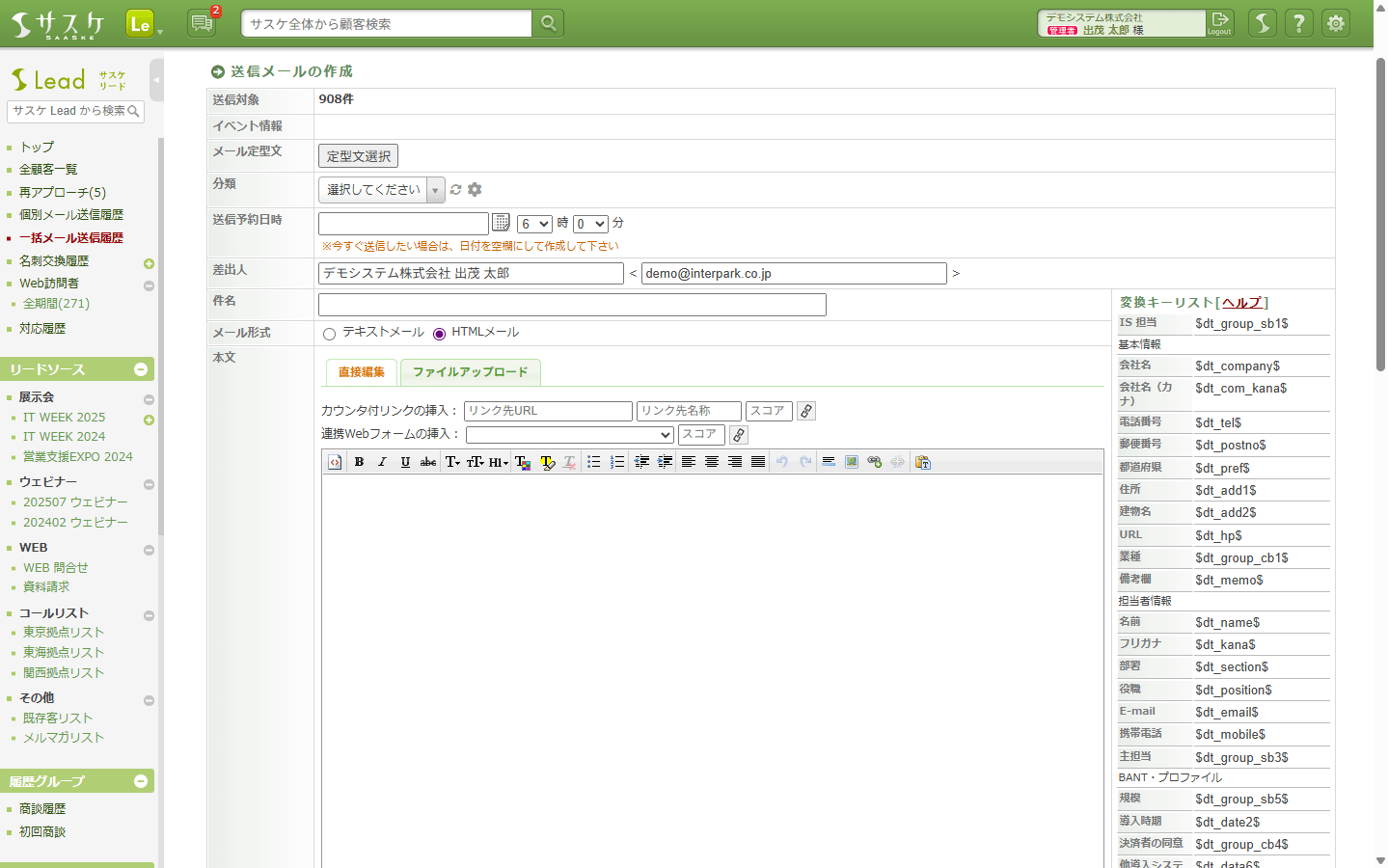
Task: Open the ヘルプ link in key list
Action: click(1241, 303)
